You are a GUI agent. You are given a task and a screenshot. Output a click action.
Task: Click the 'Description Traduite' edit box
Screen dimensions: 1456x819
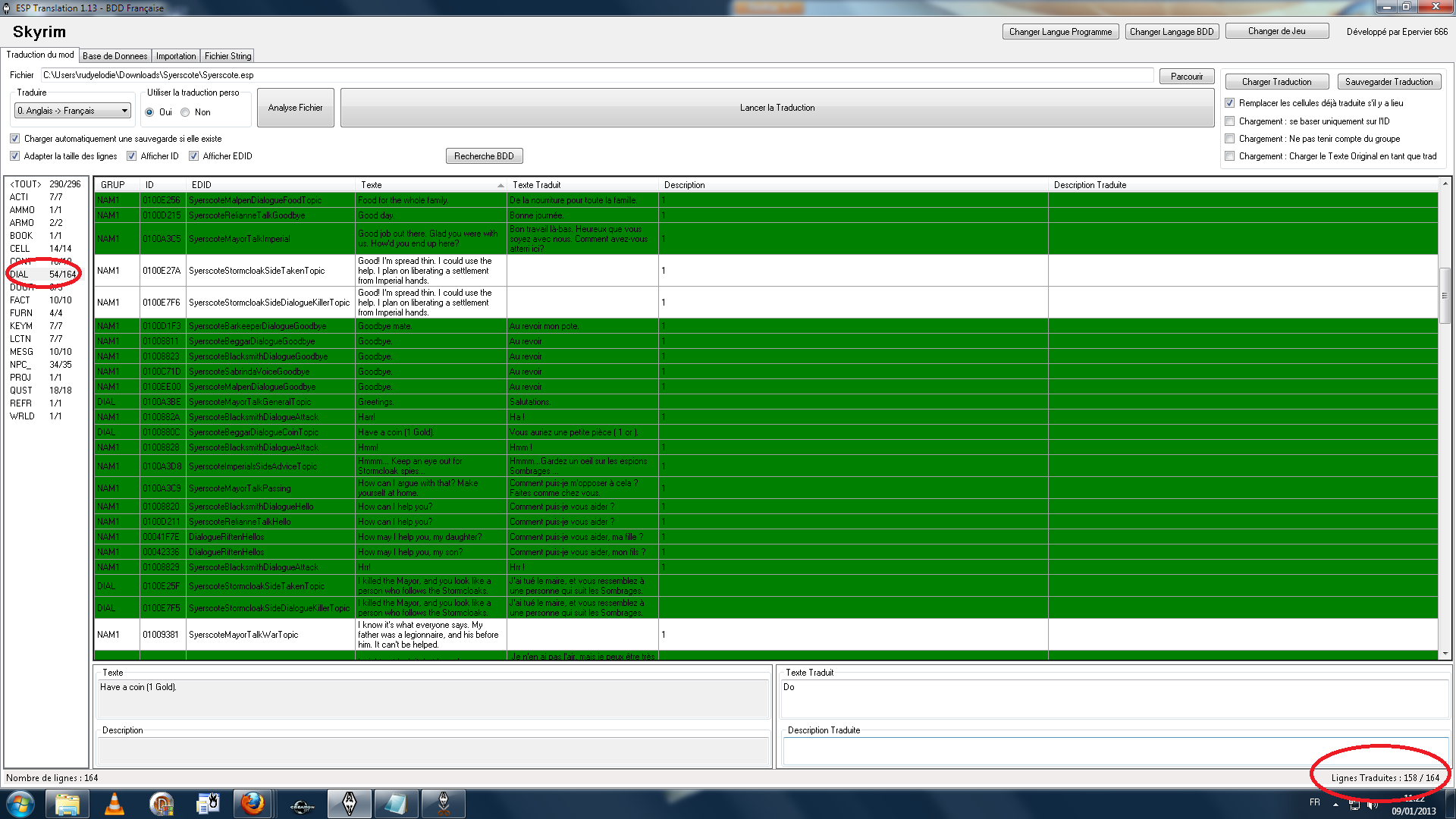tap(1115, 751)
